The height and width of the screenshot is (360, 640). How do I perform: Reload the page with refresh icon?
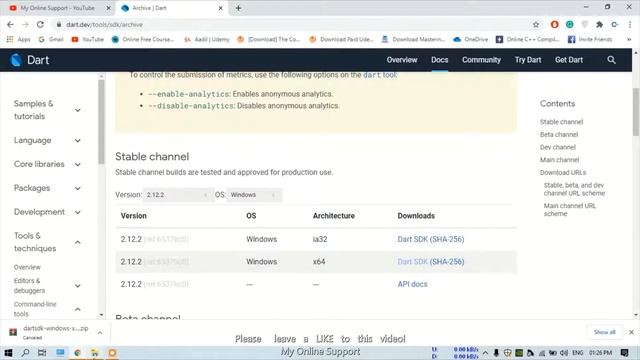coord(40,24)
